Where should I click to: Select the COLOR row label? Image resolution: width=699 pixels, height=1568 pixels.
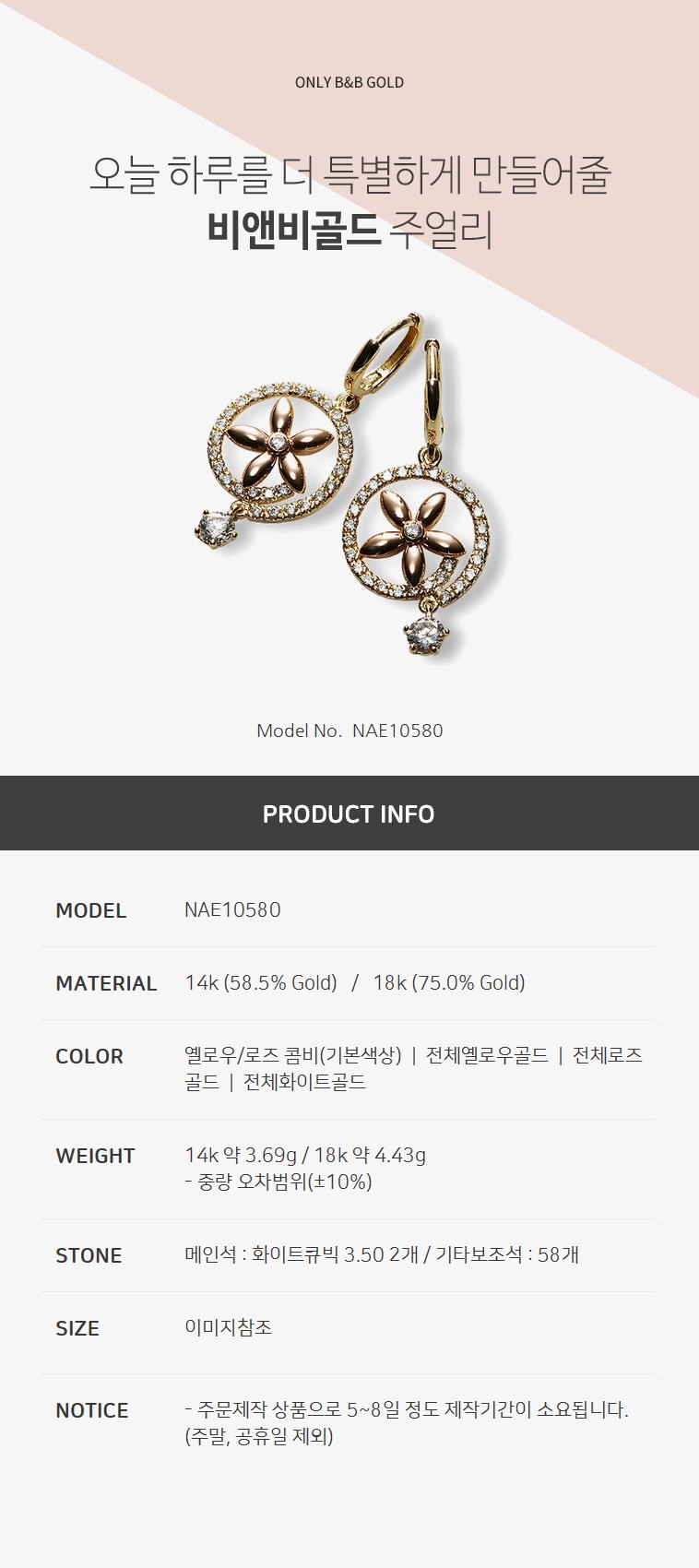89,1056
